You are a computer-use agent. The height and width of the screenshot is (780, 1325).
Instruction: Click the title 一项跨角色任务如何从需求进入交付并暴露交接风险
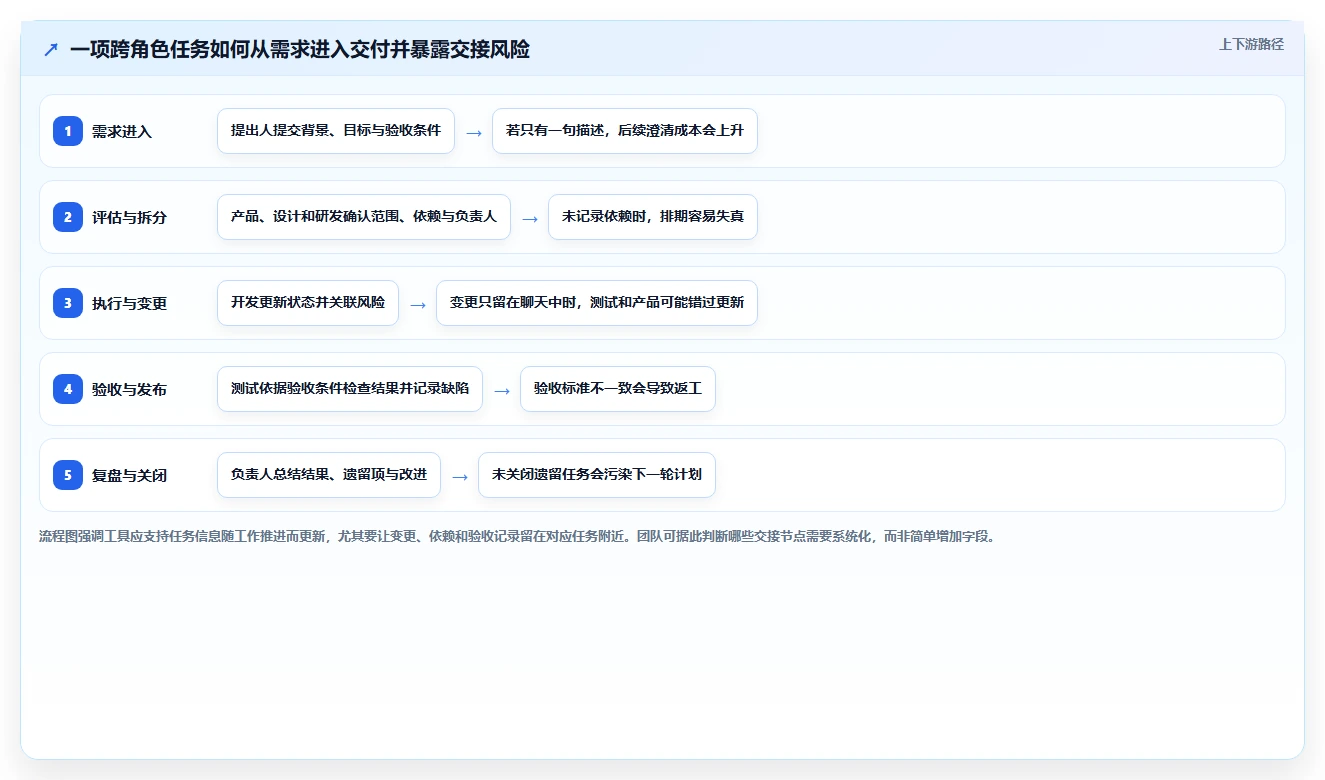click(300, 49)
